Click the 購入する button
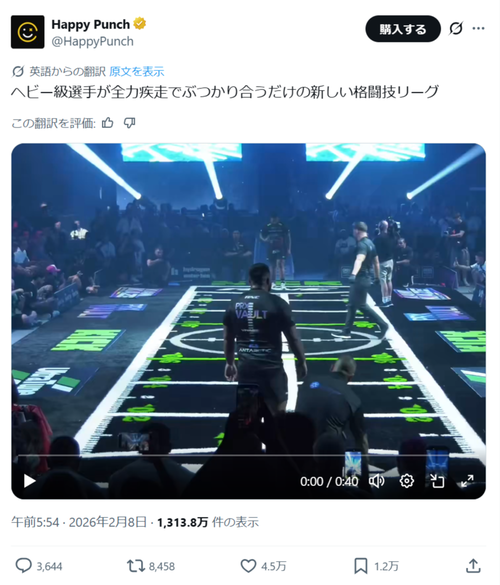 click(x=403, y=29)
